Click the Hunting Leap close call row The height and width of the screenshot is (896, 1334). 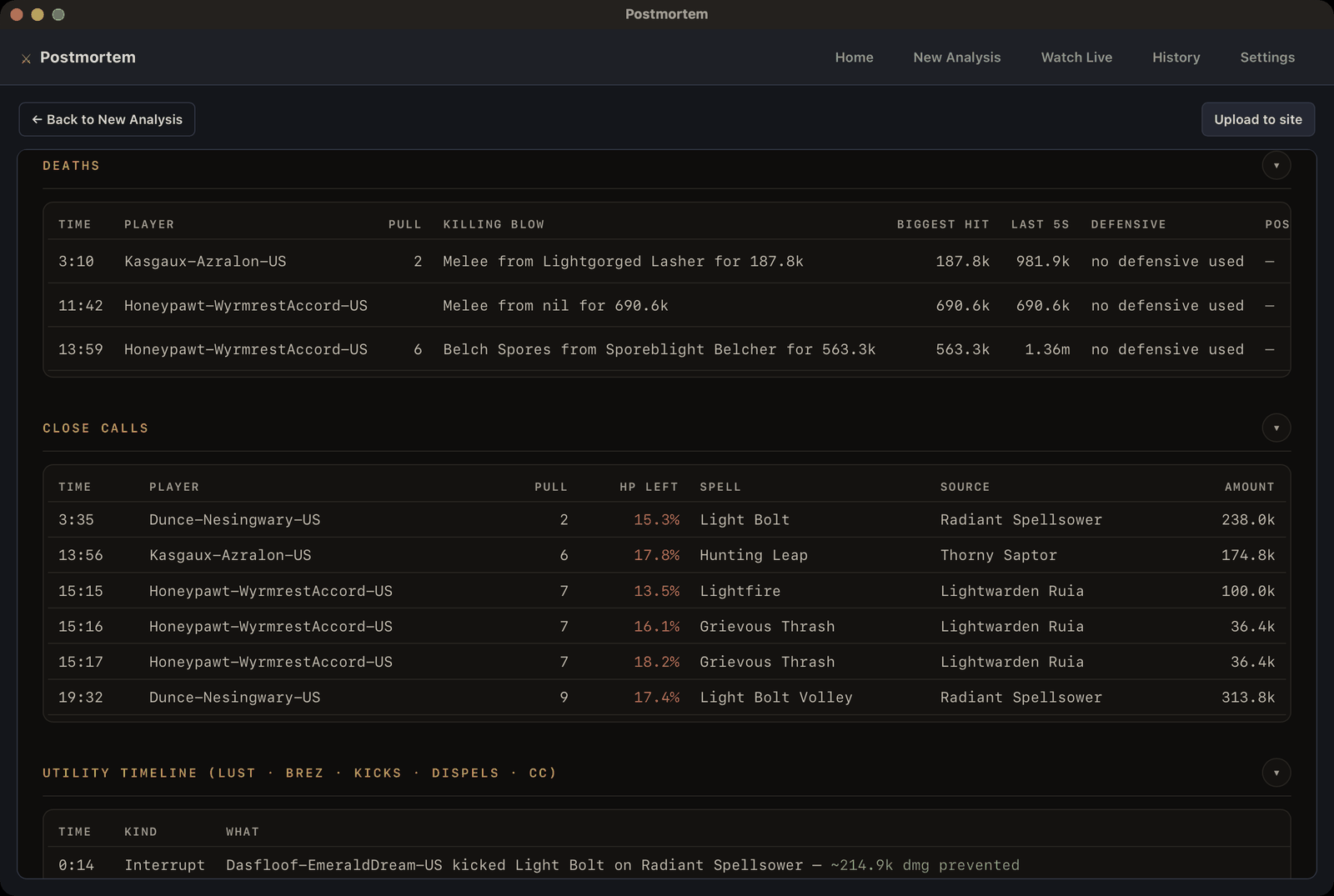(x=667, y=555)
